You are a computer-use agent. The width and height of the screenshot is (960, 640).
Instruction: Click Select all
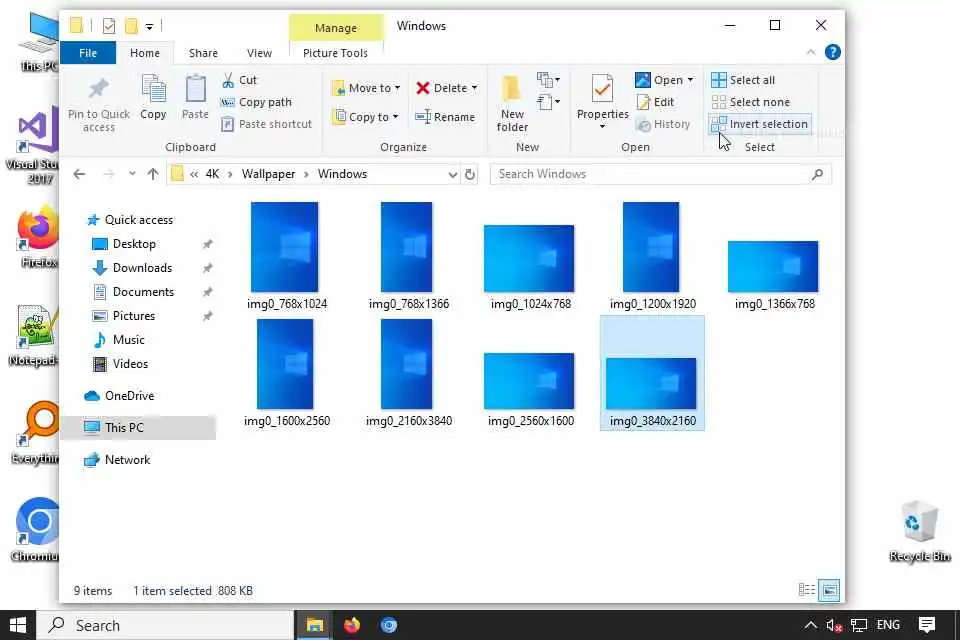(743, 80)
